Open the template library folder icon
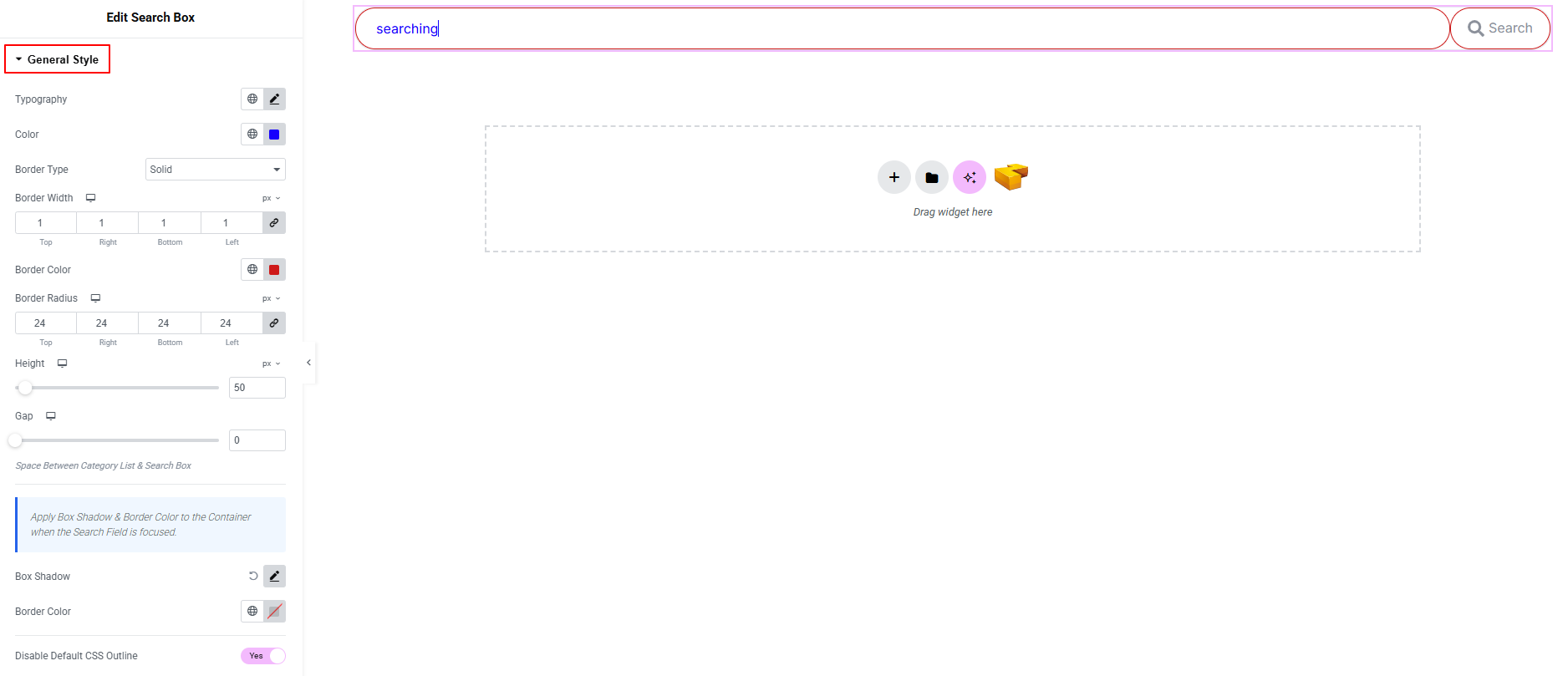The width and height of the screenshot is (1568, 676). [x=931, y=177]
